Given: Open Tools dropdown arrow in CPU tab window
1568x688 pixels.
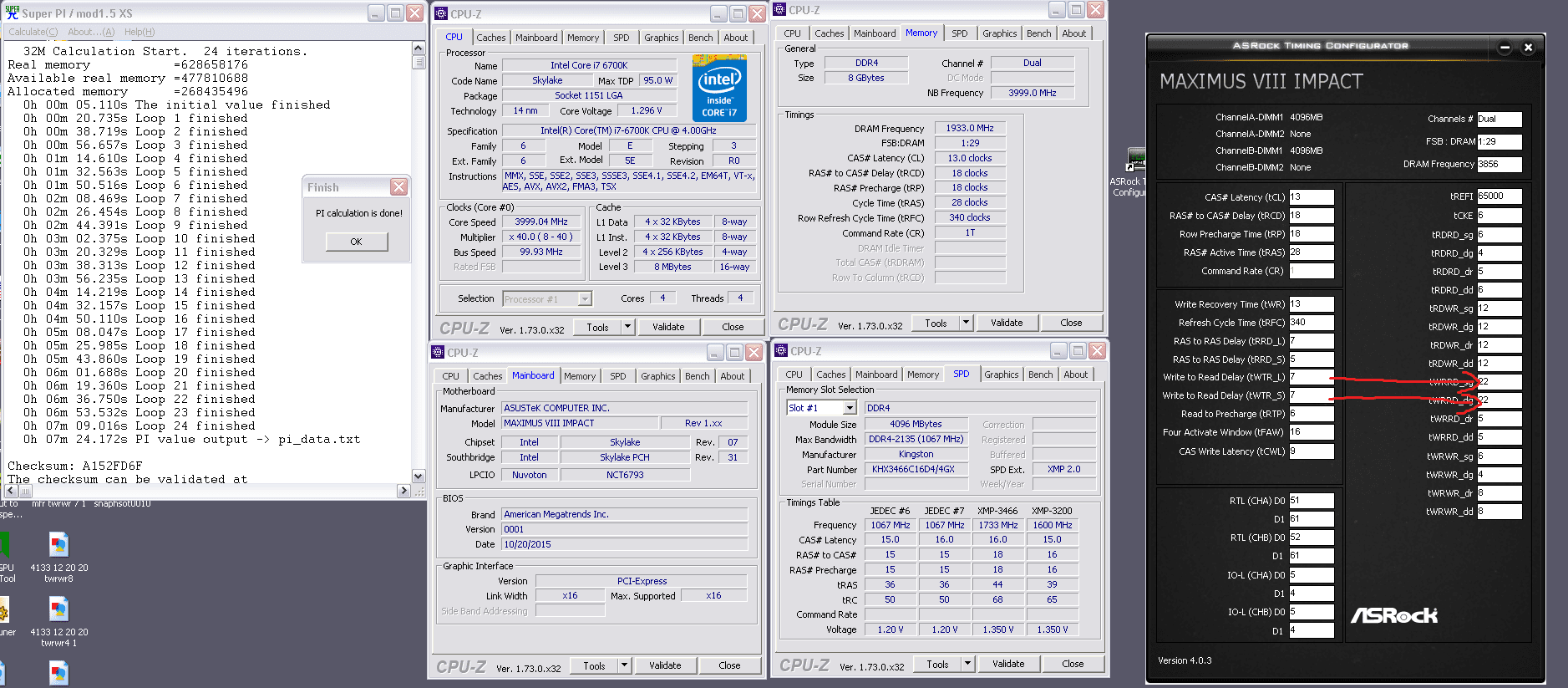Looking at the screenshot, I should [x=628, y=327].
